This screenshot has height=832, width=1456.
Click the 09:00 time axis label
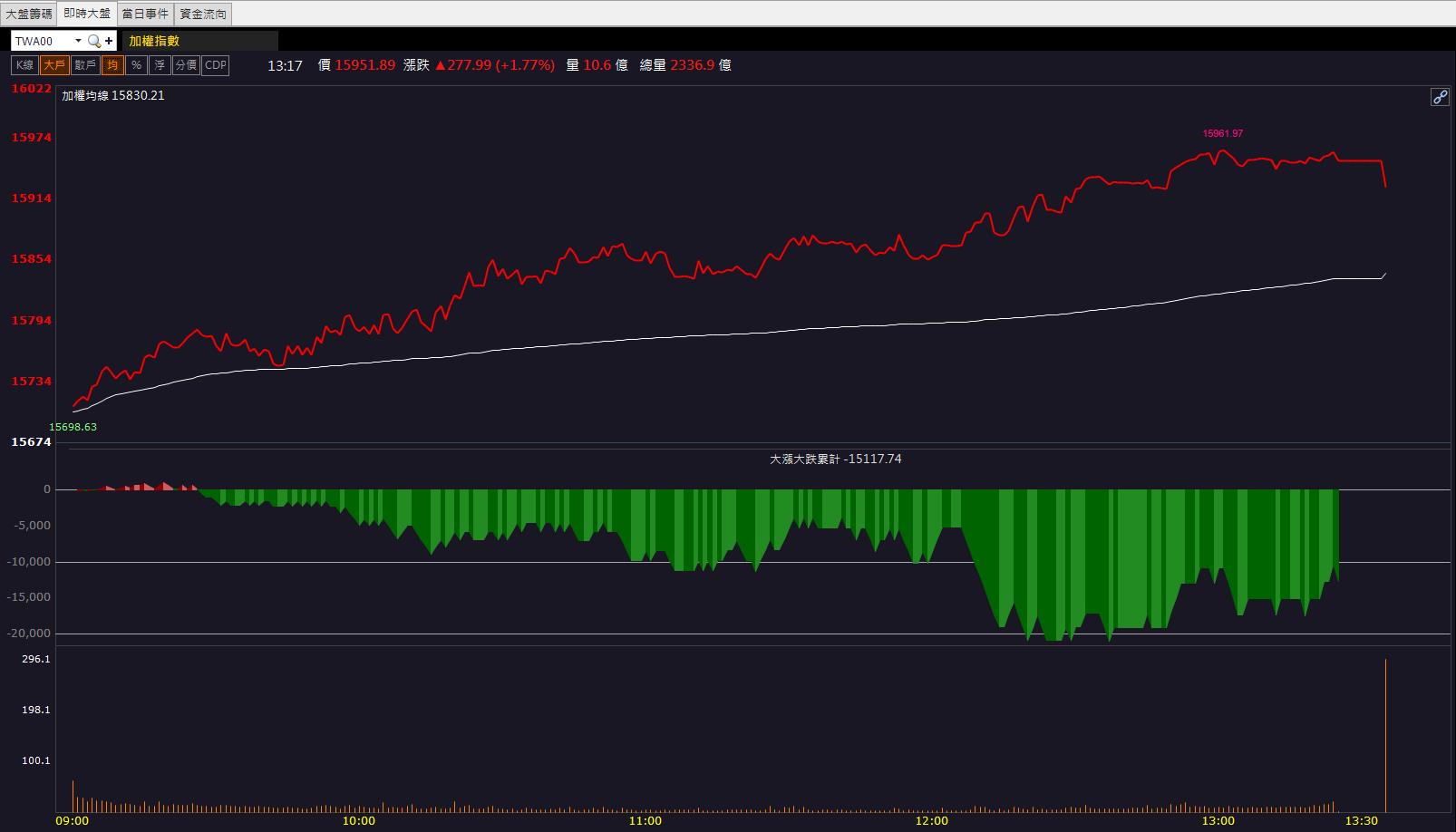click(x=73, y=821)
